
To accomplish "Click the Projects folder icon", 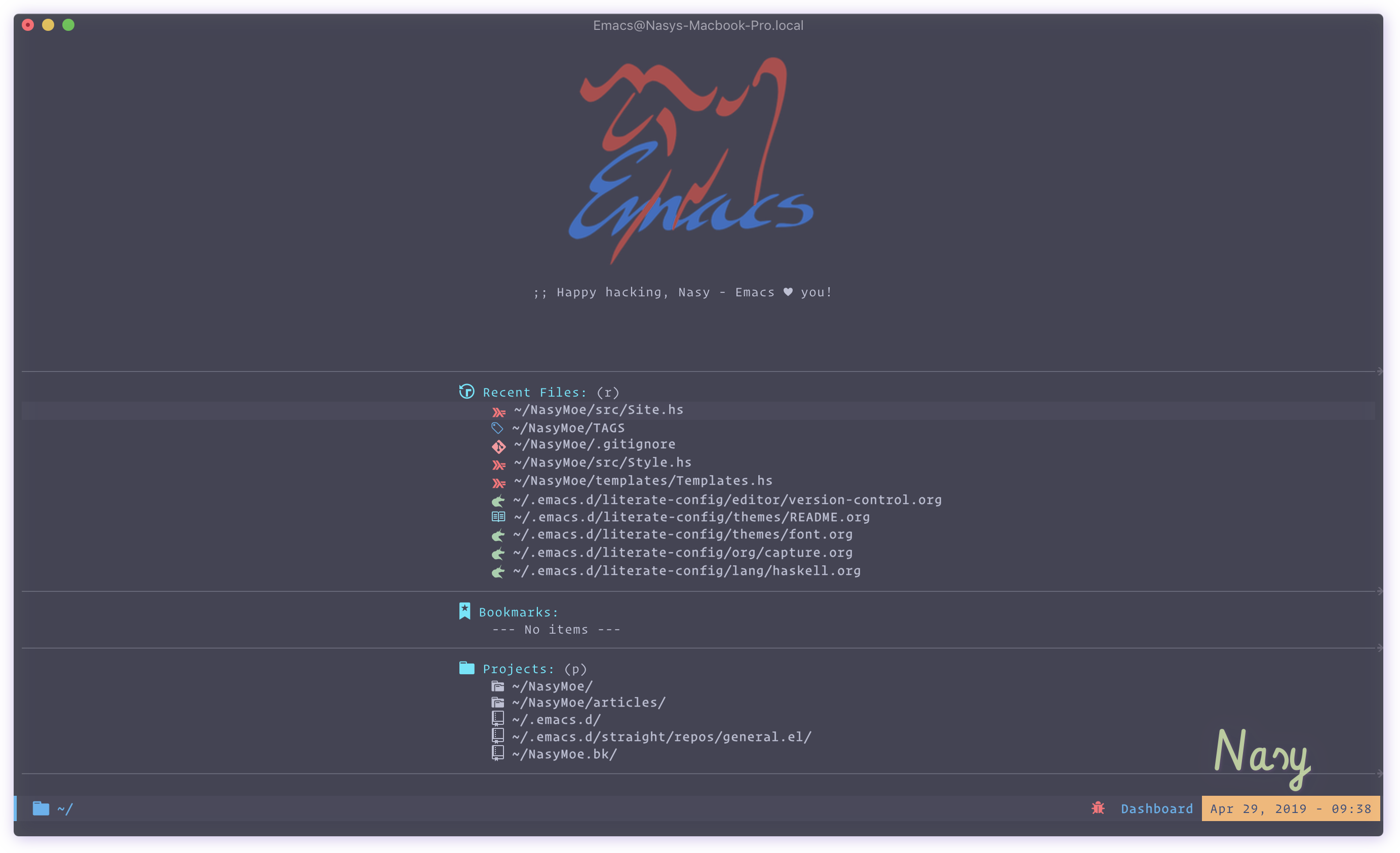I will click(466, 668).
